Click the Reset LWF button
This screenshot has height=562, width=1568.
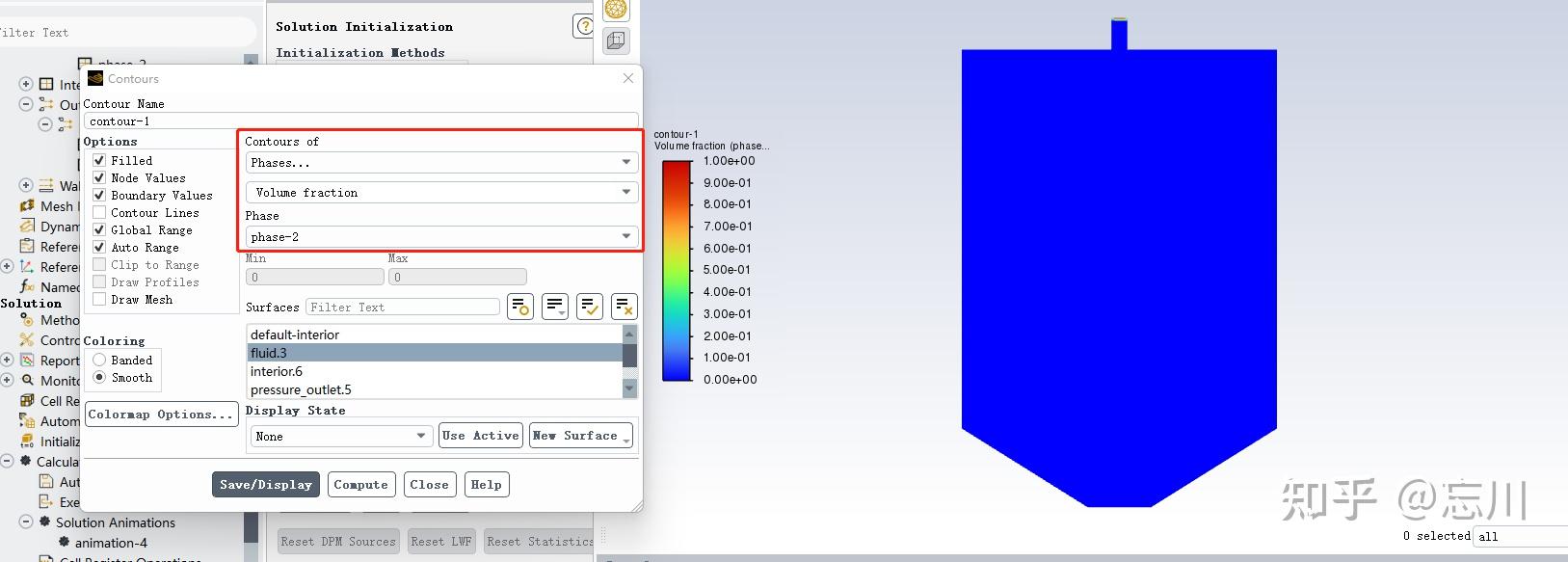point(441,541)
